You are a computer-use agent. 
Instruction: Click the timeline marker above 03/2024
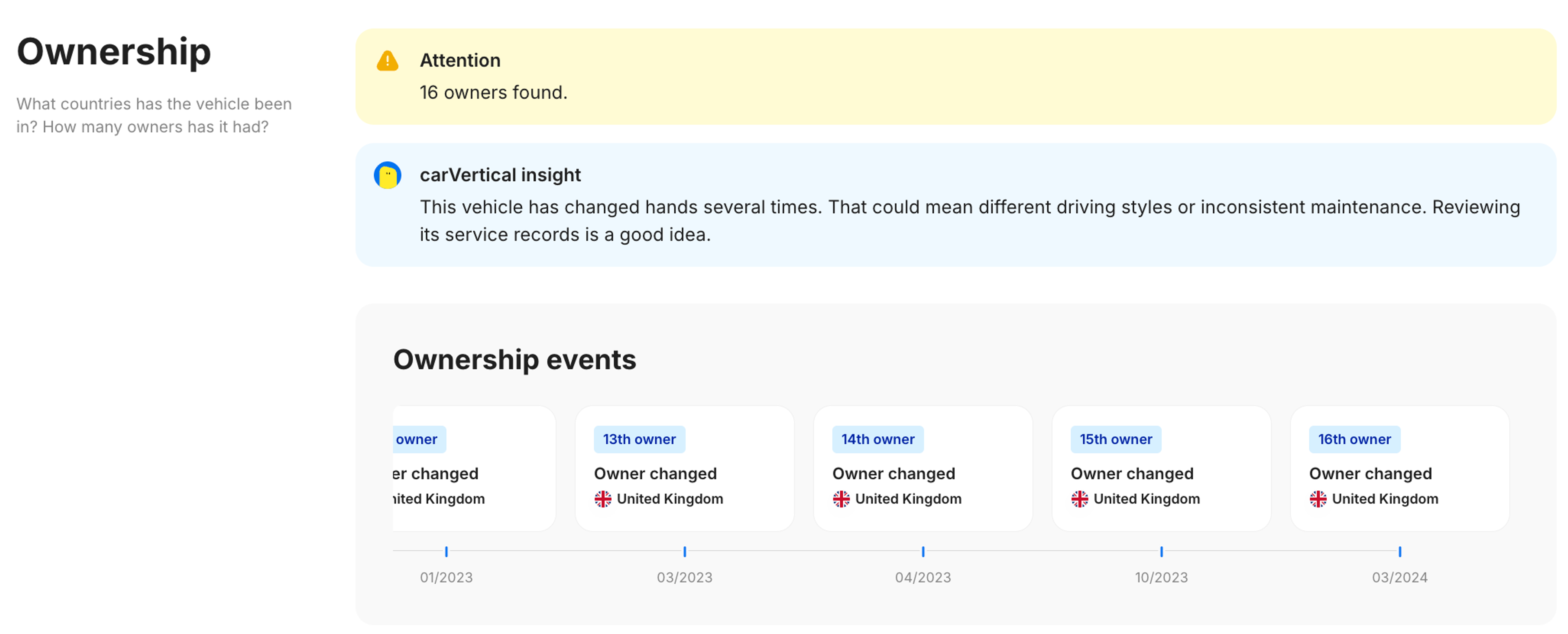click(1399, 551)
